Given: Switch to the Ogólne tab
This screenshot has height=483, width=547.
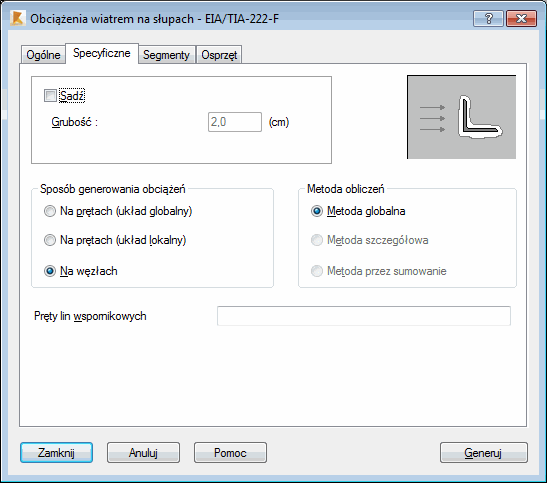Looking at the screenshot, I should [43, 55].
